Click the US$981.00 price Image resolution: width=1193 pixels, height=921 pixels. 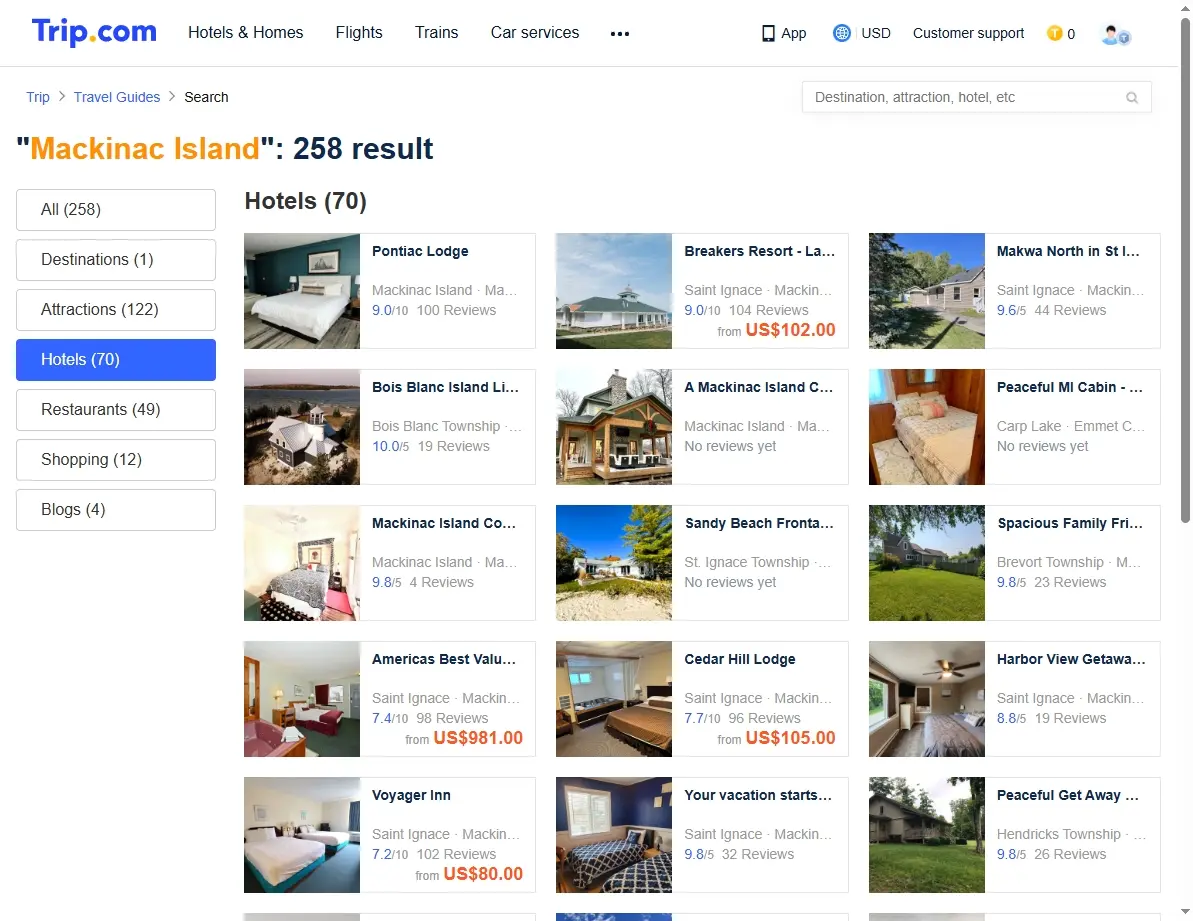[478, 738]
